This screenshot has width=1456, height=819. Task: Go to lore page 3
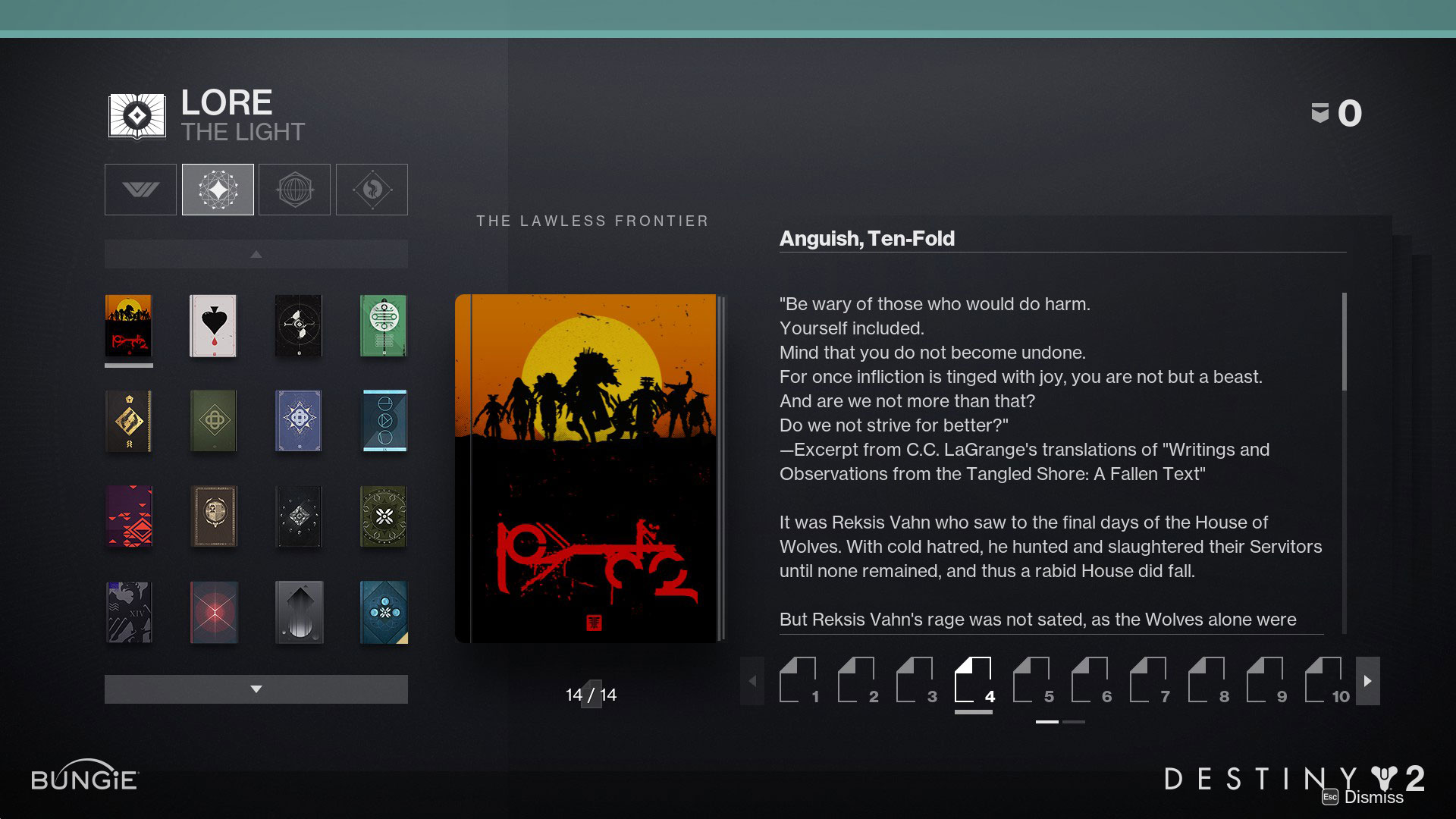pos(915,680)
